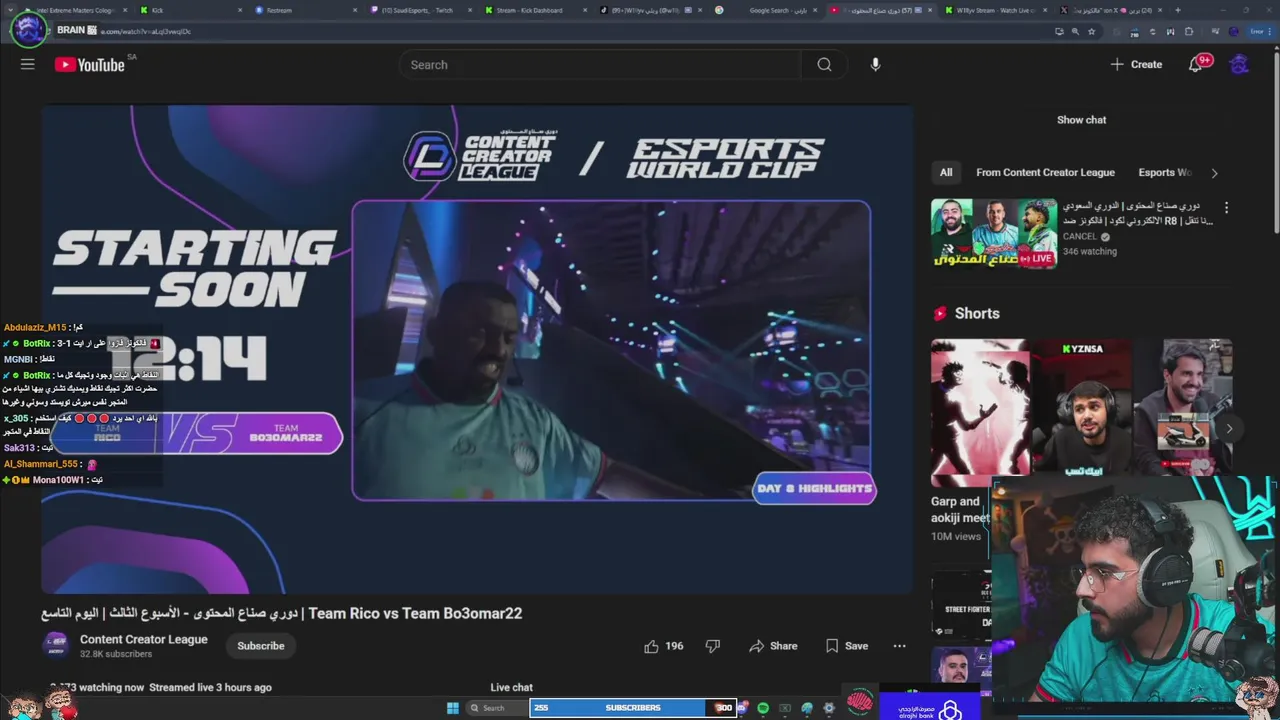Open the YouTube notifications bell

click(x=1196, y=64)
